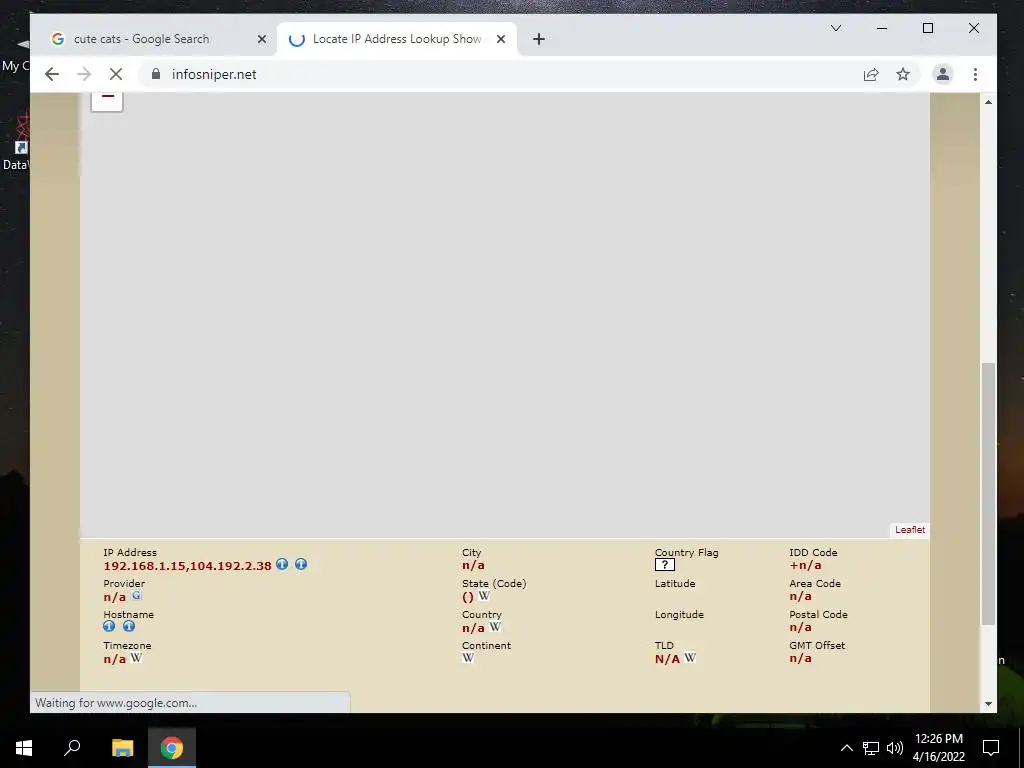The height and width of the screenshot is (768, 1024).
Task: Click the Area Code label
Action: coord(815,583)
